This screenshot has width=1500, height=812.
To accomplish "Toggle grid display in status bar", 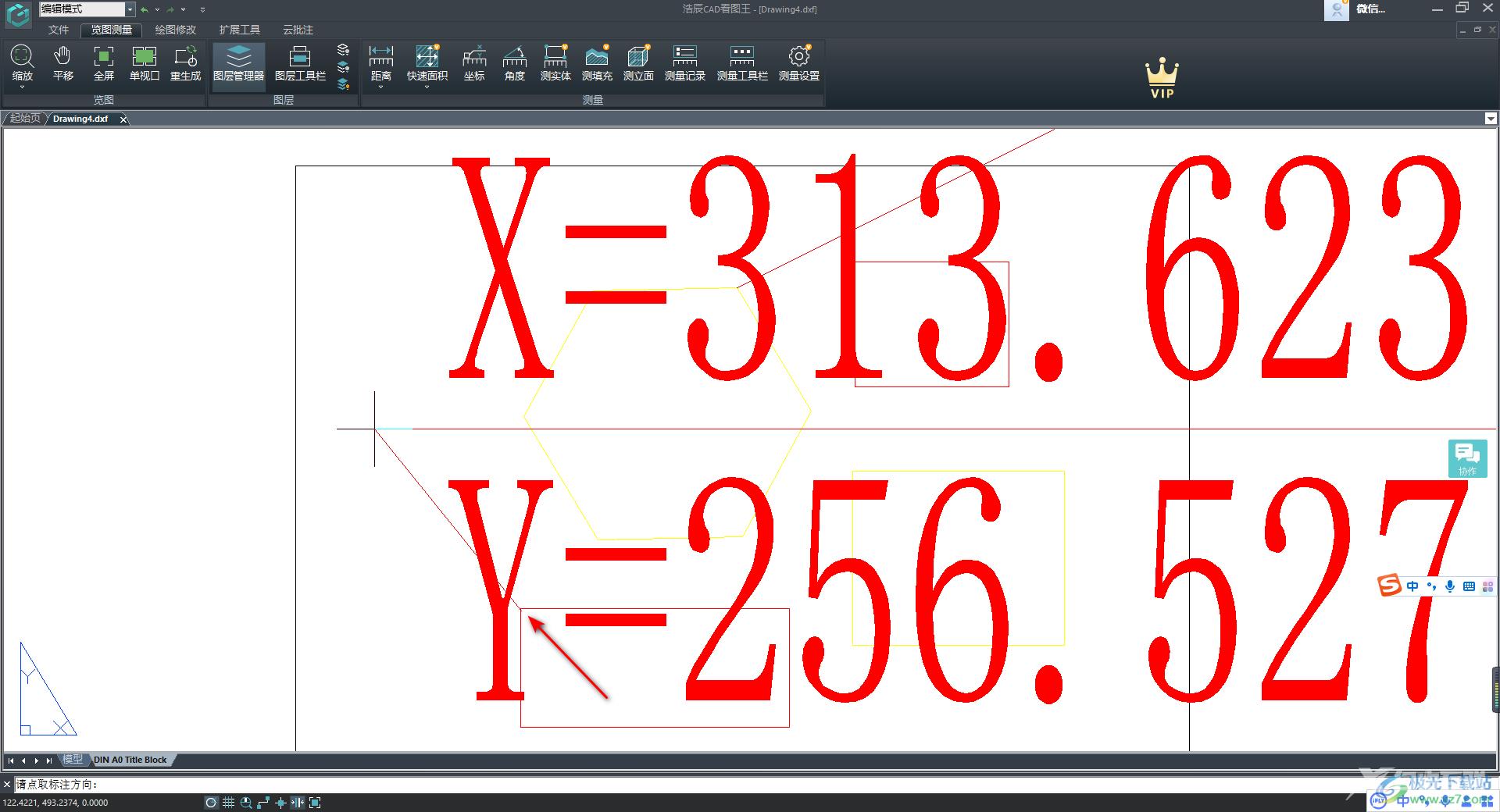I will pos(228,803).
